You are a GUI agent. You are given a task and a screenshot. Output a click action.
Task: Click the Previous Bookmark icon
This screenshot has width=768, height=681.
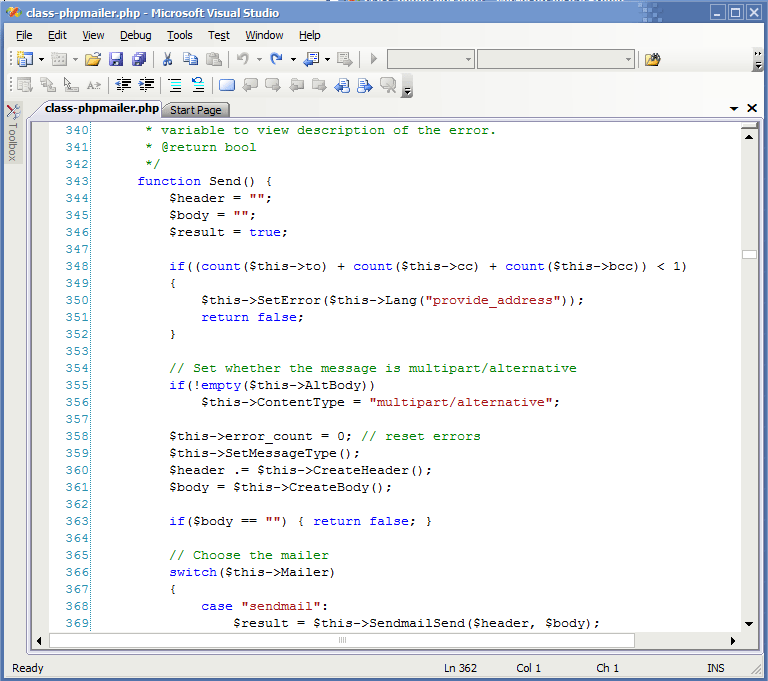pos(250,85)
